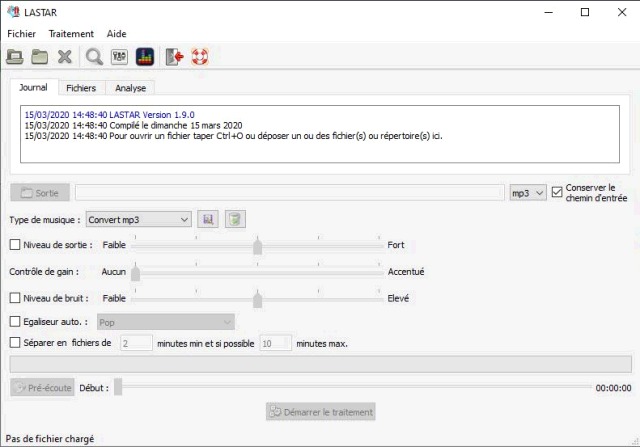Click the window resize grip corner
640x447 pixels.
pyautogui.click(x=635, y=442)
